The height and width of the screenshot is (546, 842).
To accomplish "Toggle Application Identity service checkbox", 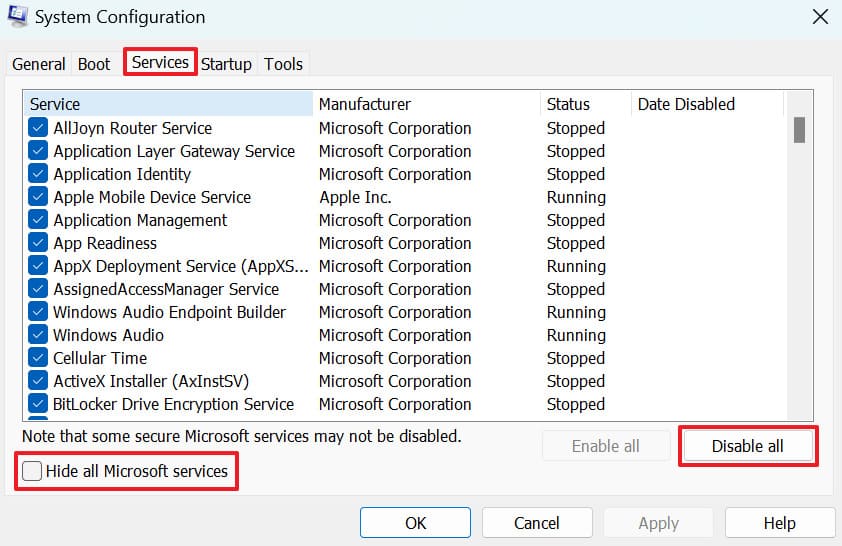I will point(38,174).
